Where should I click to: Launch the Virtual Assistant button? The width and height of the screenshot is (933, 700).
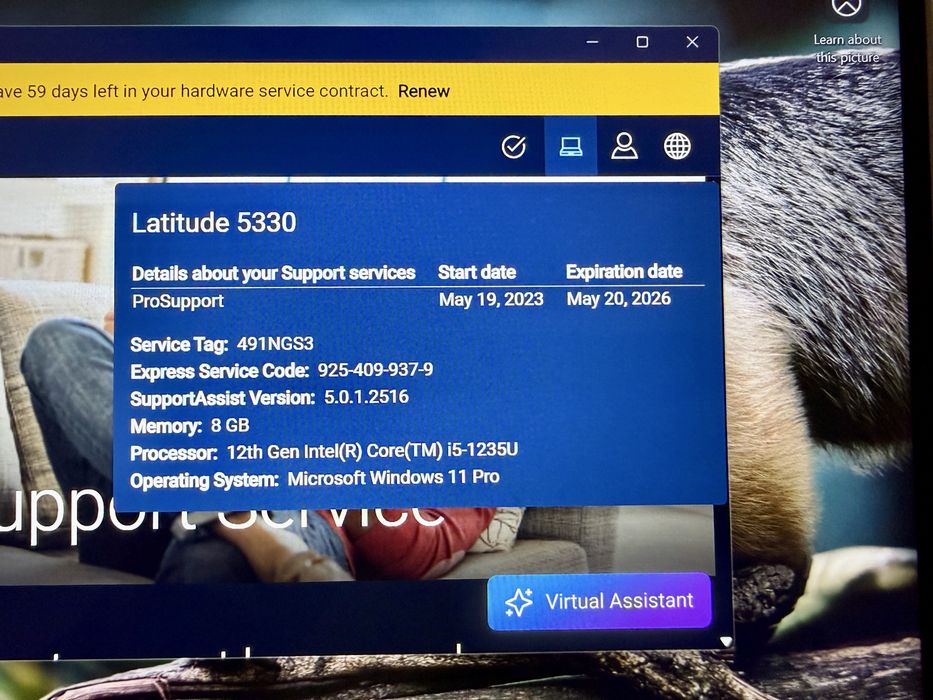pyautogui.click(x=599, y=601)
